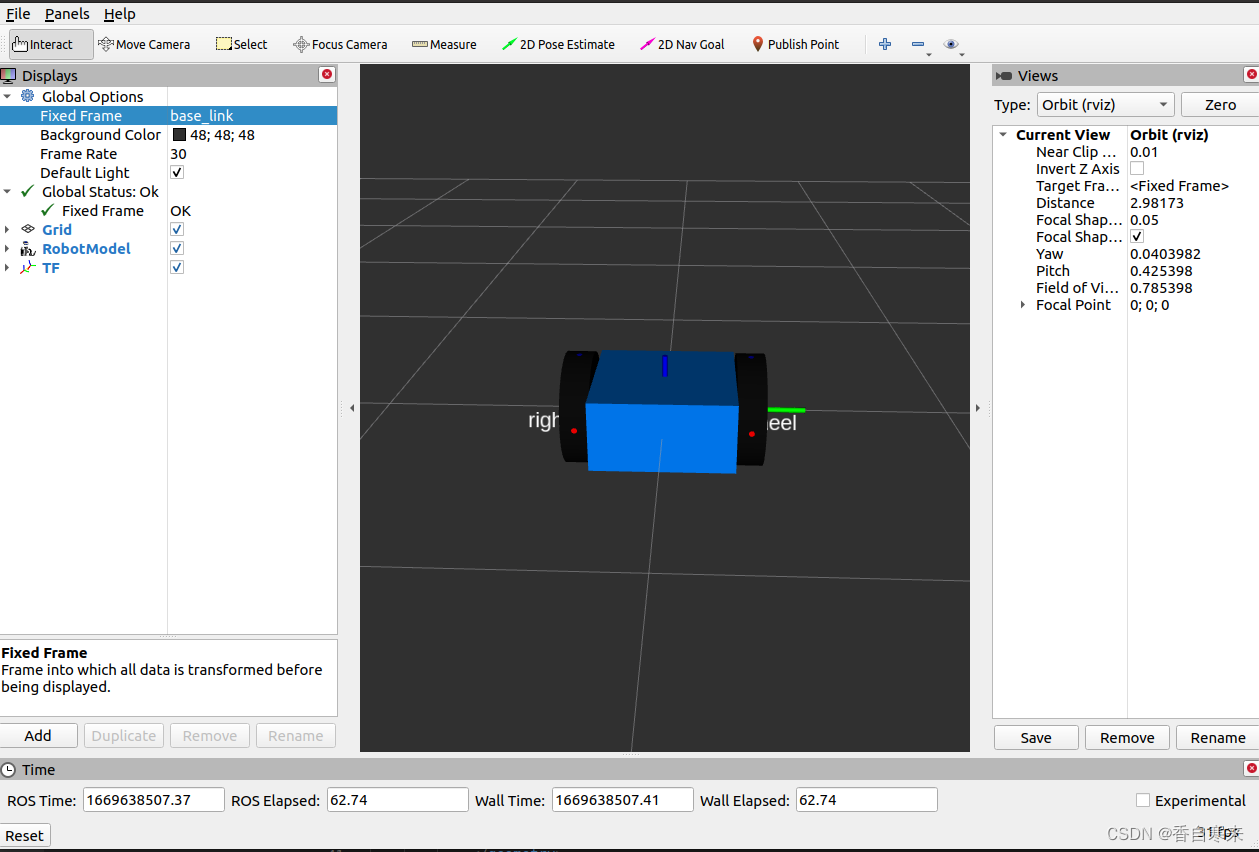Click the ROS Time field
This screenshot has width=1259, height=852.
tap(153, 800)
